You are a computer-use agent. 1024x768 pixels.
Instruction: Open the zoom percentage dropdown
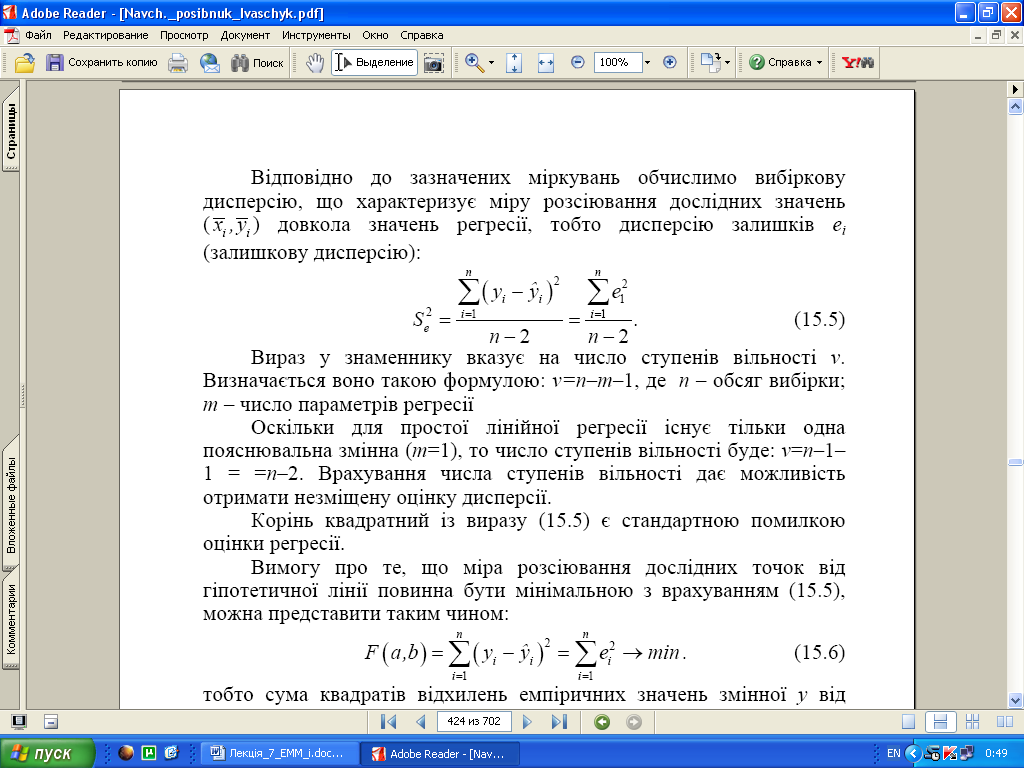(647, 63)
